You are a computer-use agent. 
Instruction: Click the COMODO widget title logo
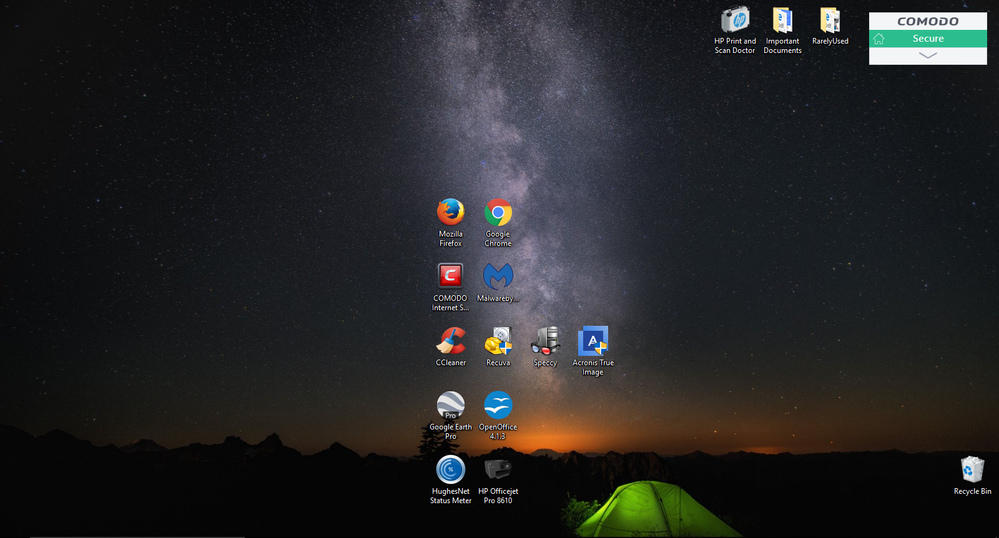[x=928, y=21]
